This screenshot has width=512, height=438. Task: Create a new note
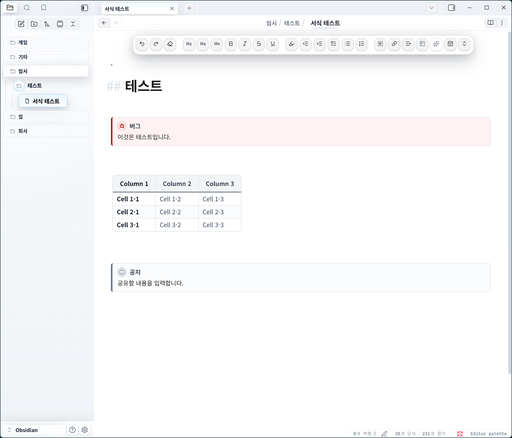pos(21,24)
